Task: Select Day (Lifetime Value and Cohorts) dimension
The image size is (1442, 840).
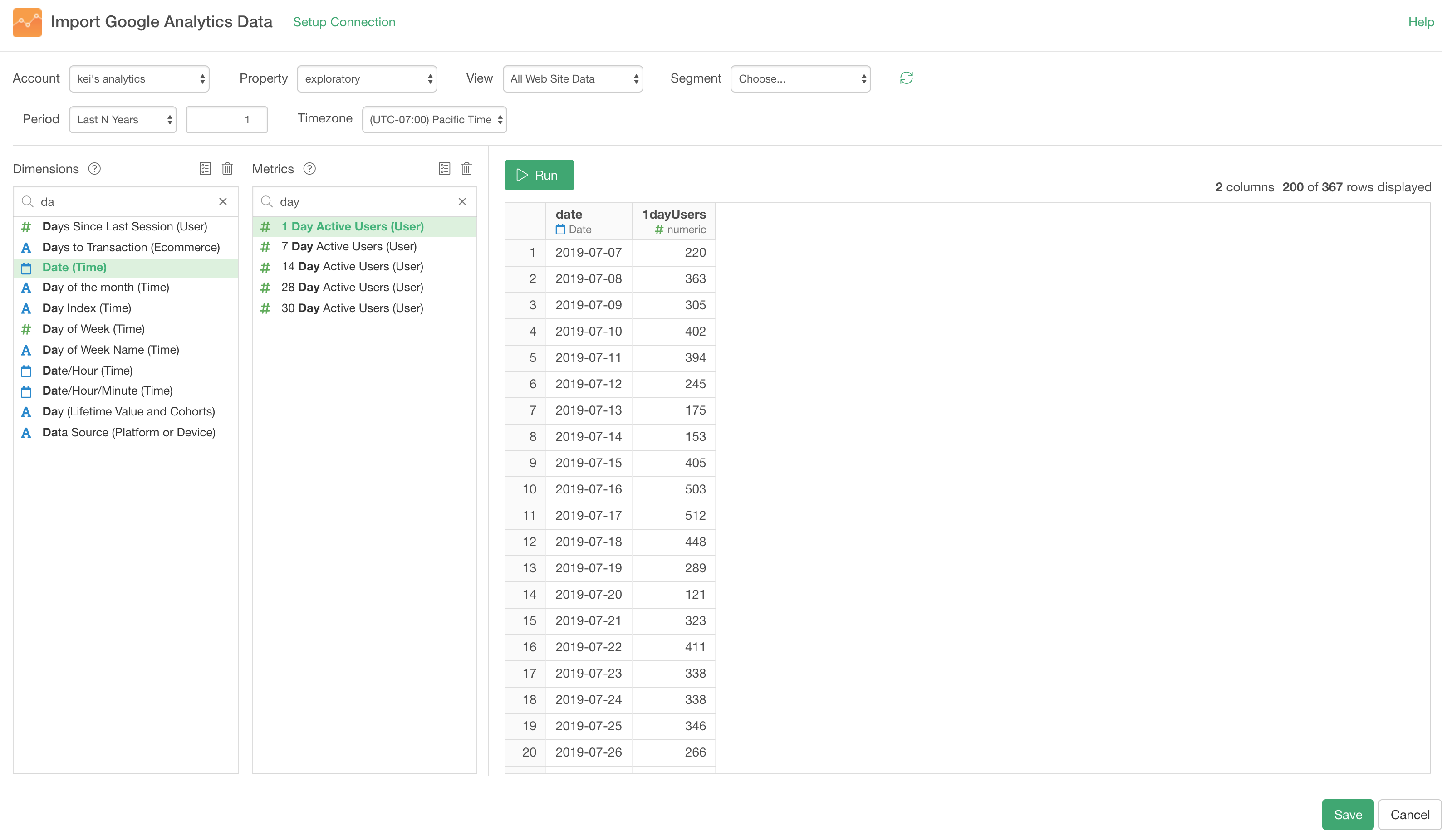Action: click(126, 412)
